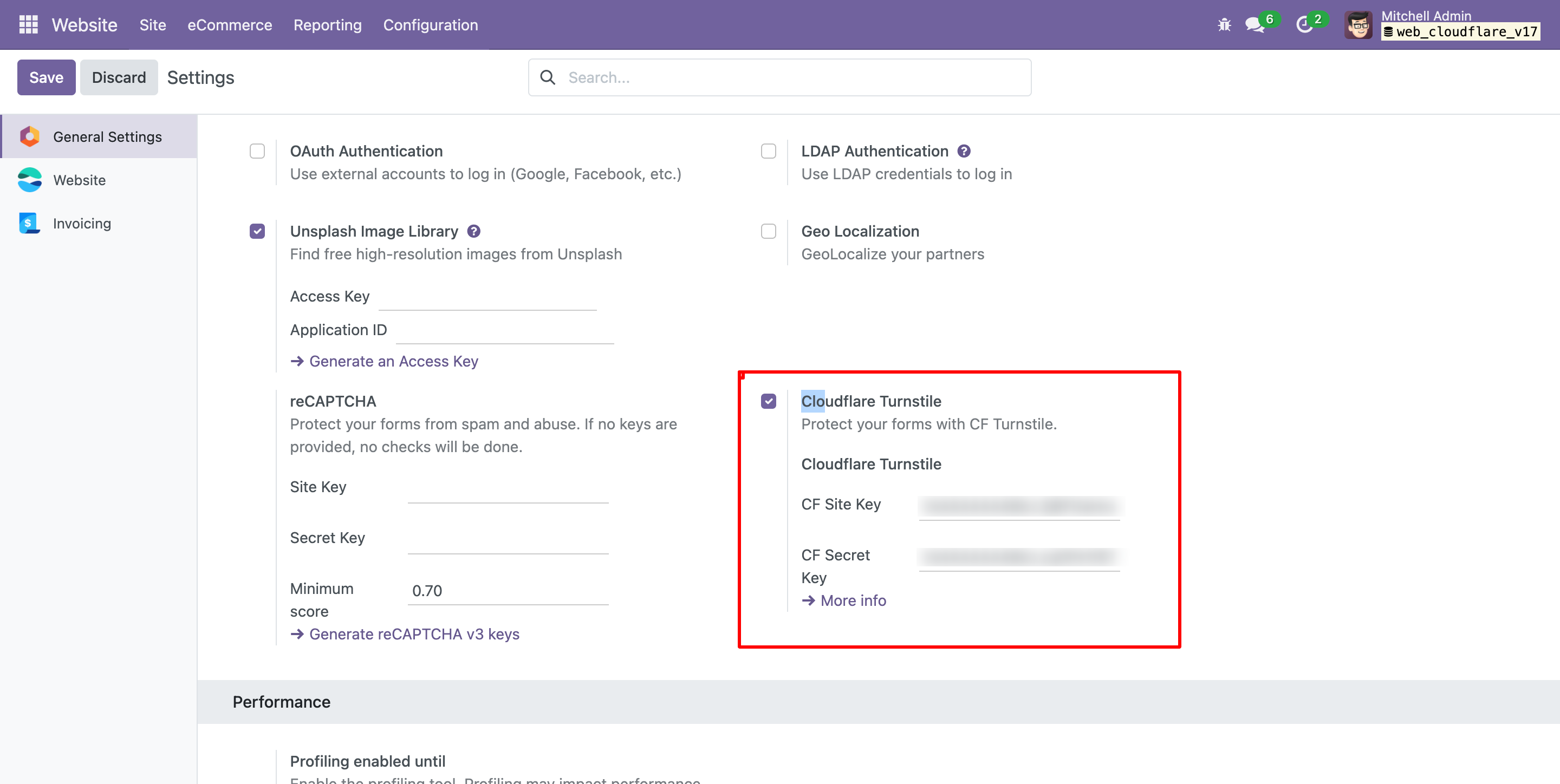Select General Settings icon in sidebar

30,137
